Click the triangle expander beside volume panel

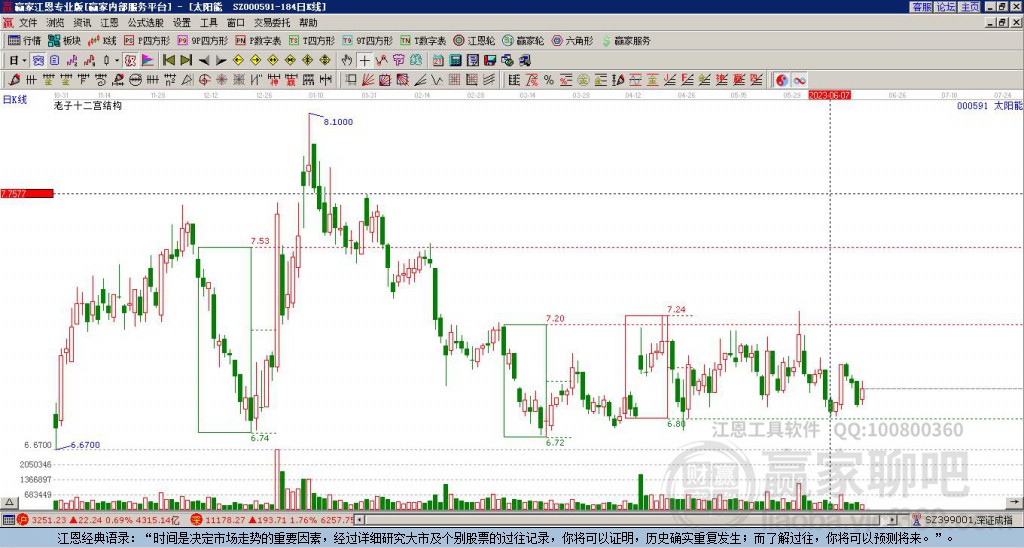click(x=8, y=502)
